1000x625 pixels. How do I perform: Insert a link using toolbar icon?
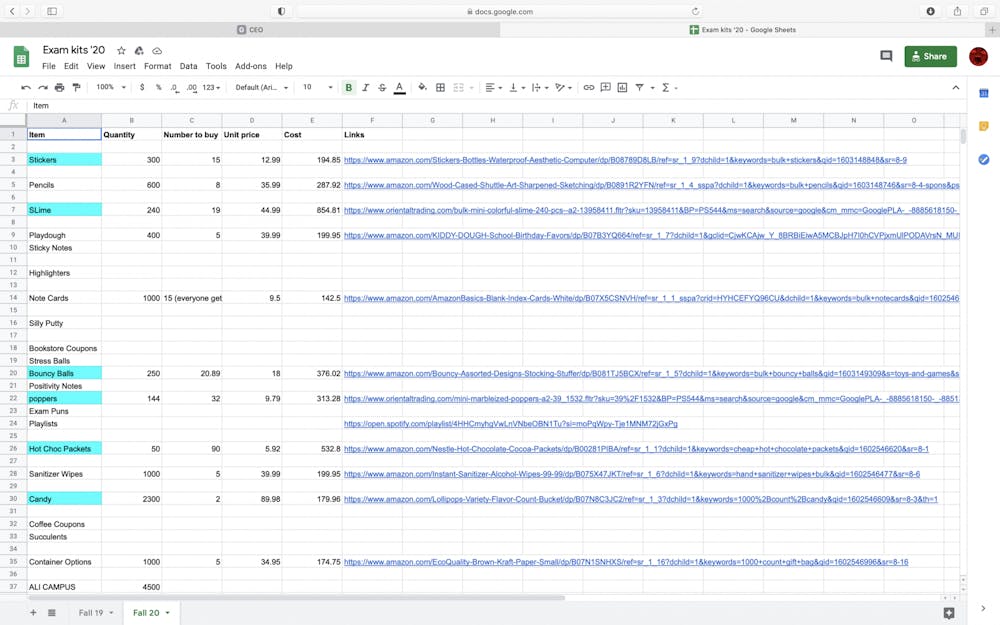click(588, 88)
